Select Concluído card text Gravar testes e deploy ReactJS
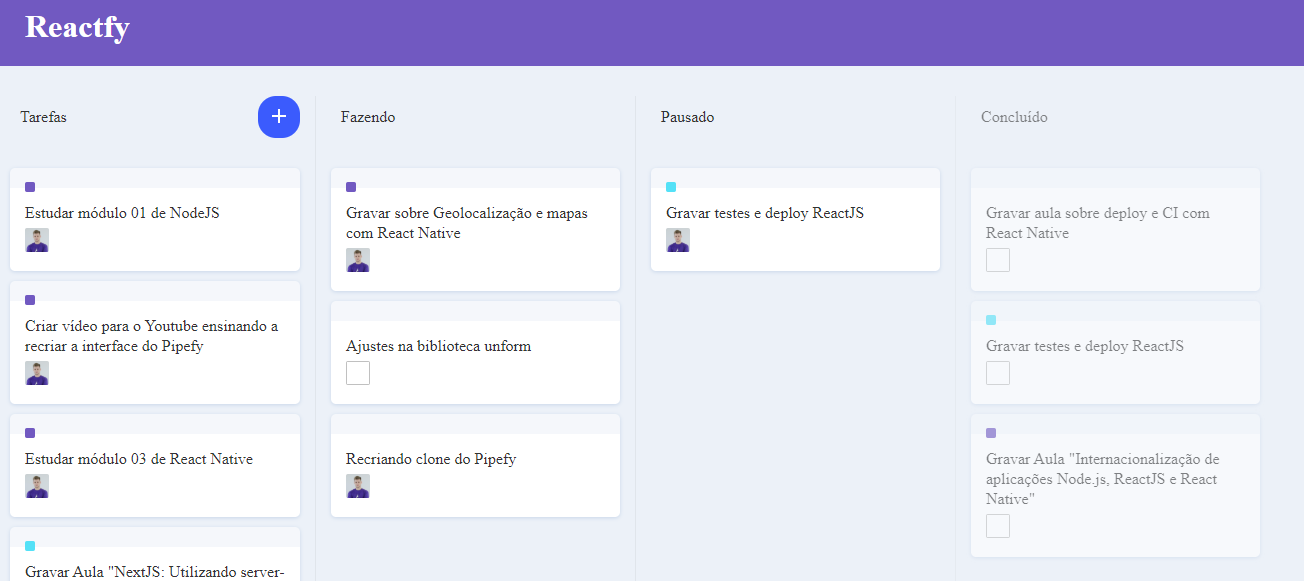The height and width of the screenshot is (581, 1304). tap(1085, 346)
